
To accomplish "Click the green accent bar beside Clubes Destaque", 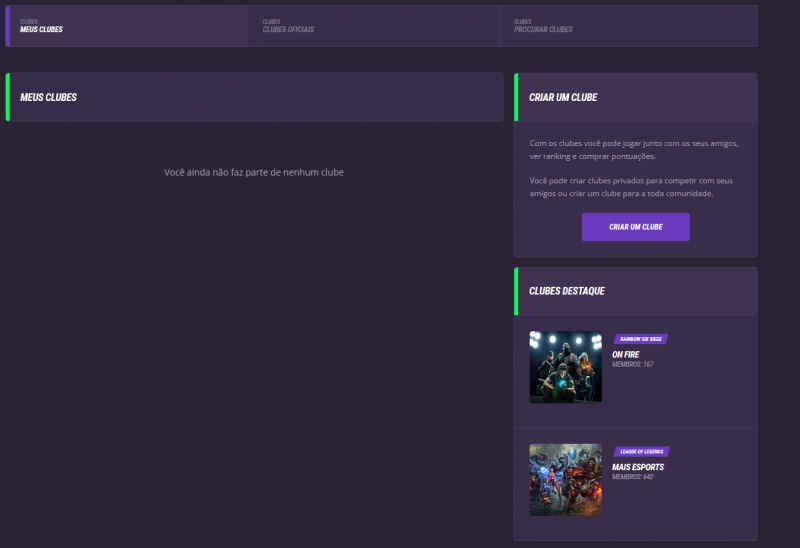I will coord(515,291).
